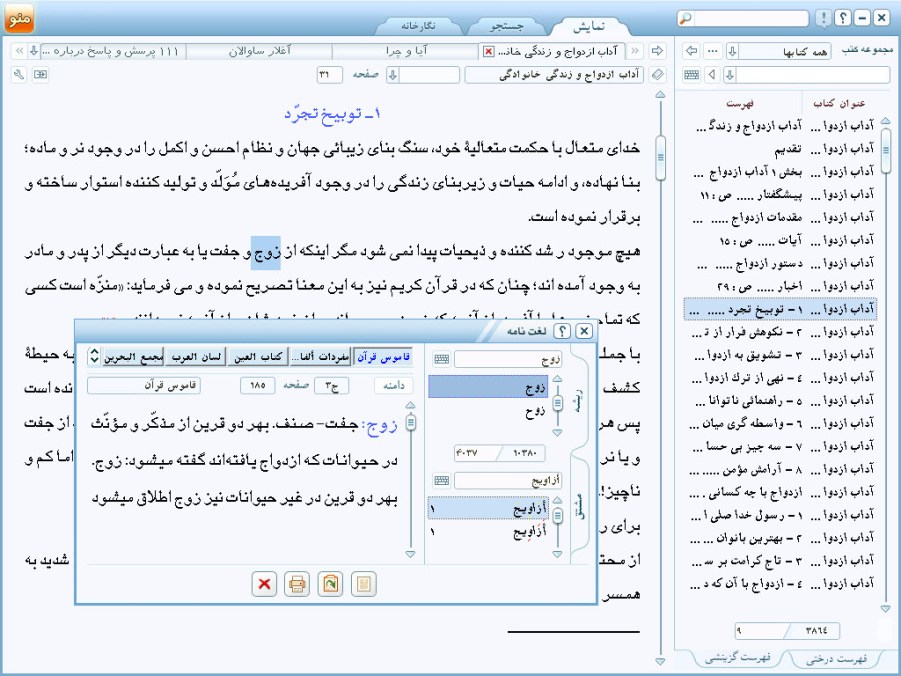Viewport: 901px width, 676px height.
Task: Open the tab list dropdown arrow beside ۱۱۱ پرسش
Action: click(34, 51)
